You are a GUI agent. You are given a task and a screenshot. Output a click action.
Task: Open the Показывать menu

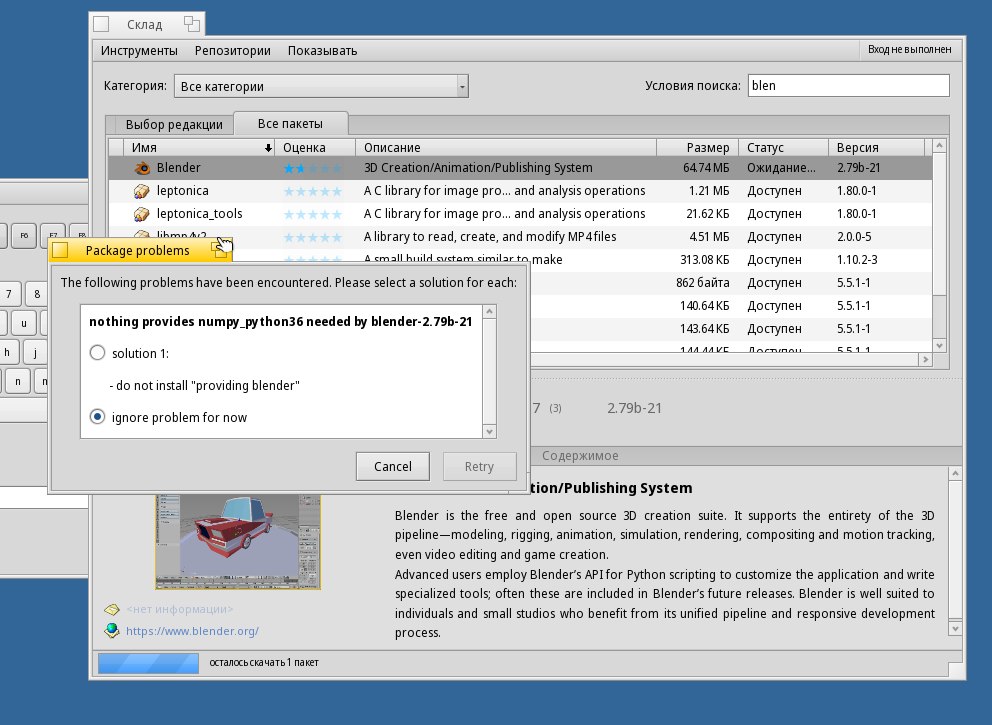[x=323, y=51]
